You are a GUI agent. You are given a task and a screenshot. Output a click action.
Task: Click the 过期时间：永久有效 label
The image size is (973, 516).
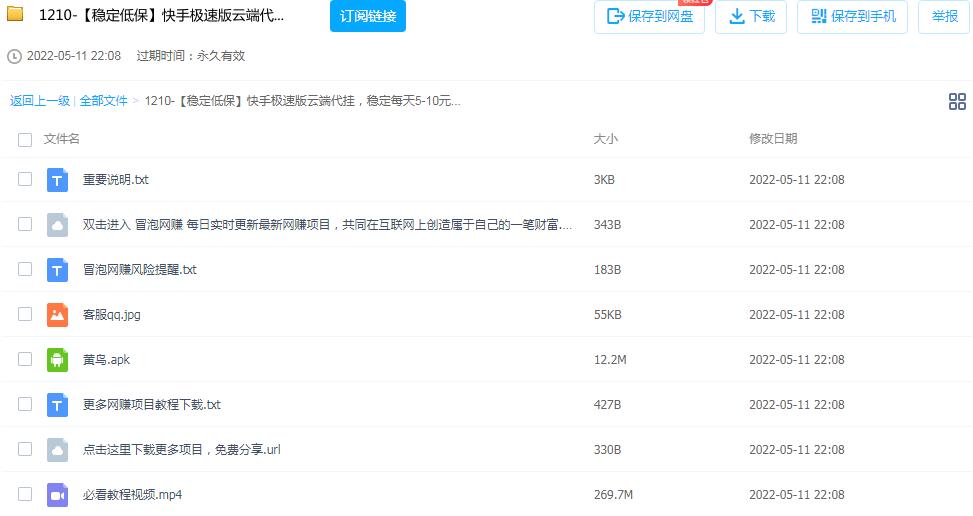click(x=191, y=56)
